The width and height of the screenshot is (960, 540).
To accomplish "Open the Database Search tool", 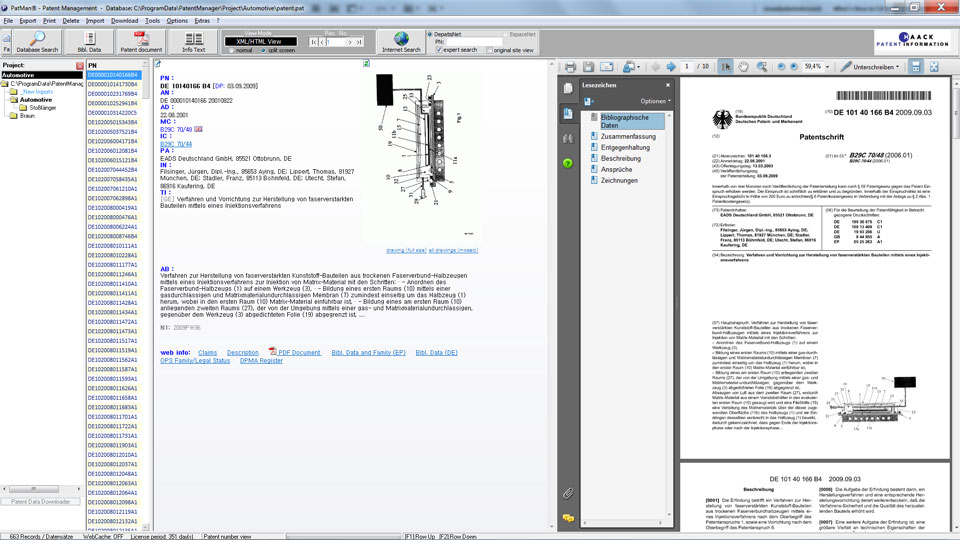I will [x=37, y=41].
